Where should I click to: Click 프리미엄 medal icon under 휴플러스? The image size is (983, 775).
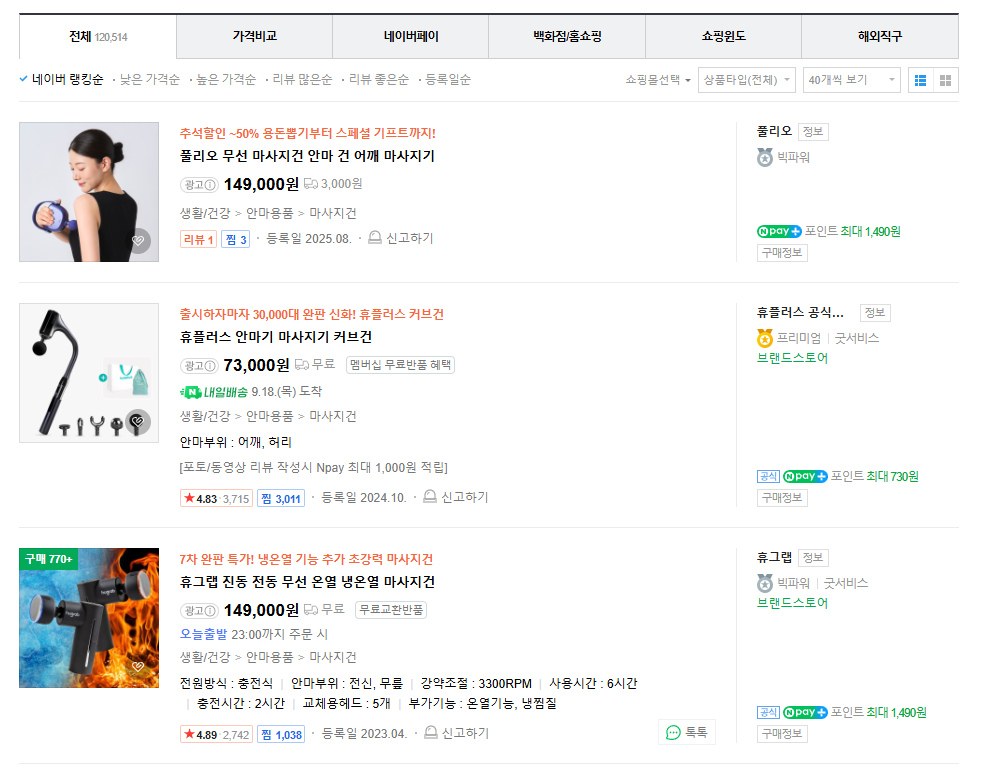[765, 338]
